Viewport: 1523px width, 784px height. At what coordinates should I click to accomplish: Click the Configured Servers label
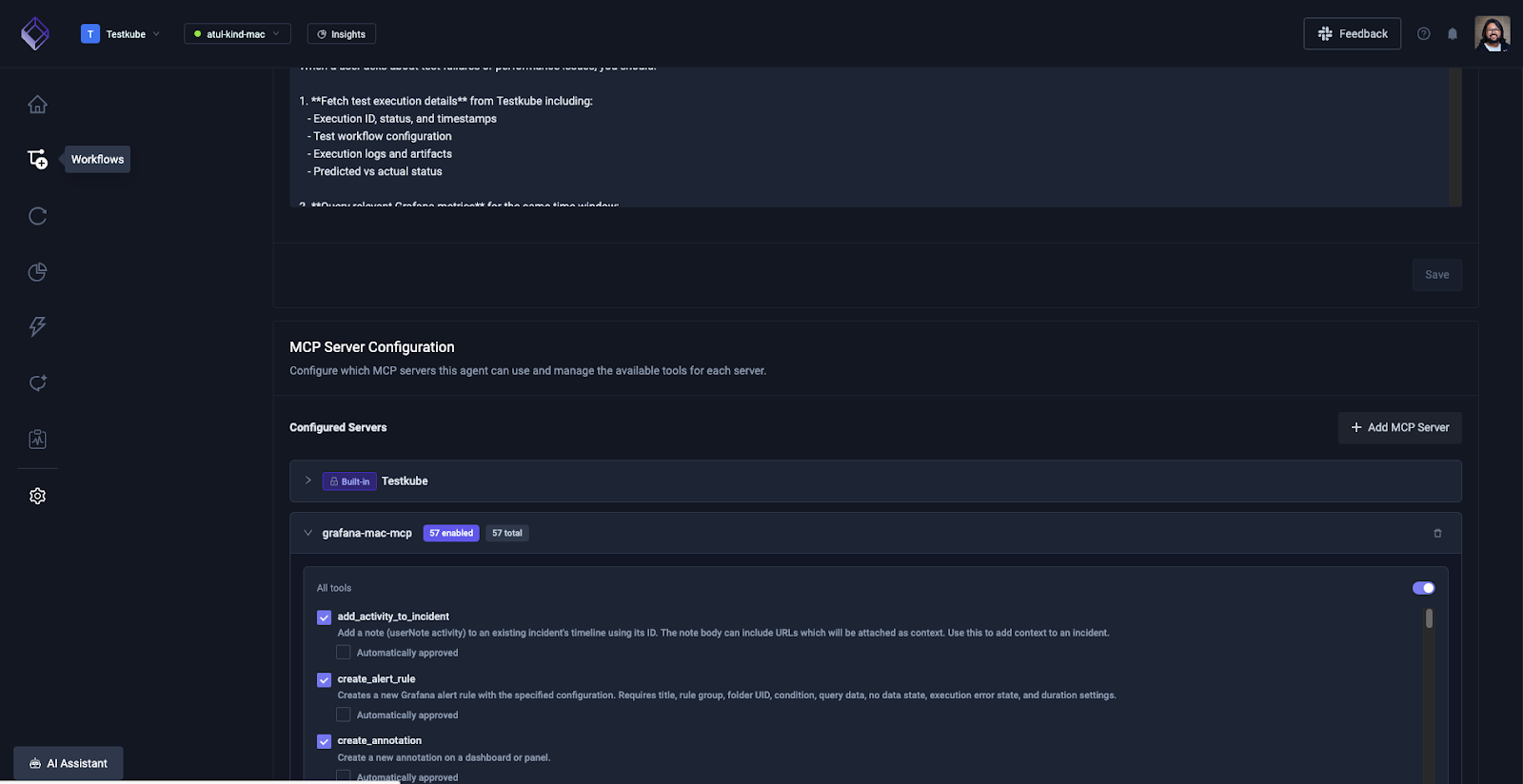(x=338, y=427)
